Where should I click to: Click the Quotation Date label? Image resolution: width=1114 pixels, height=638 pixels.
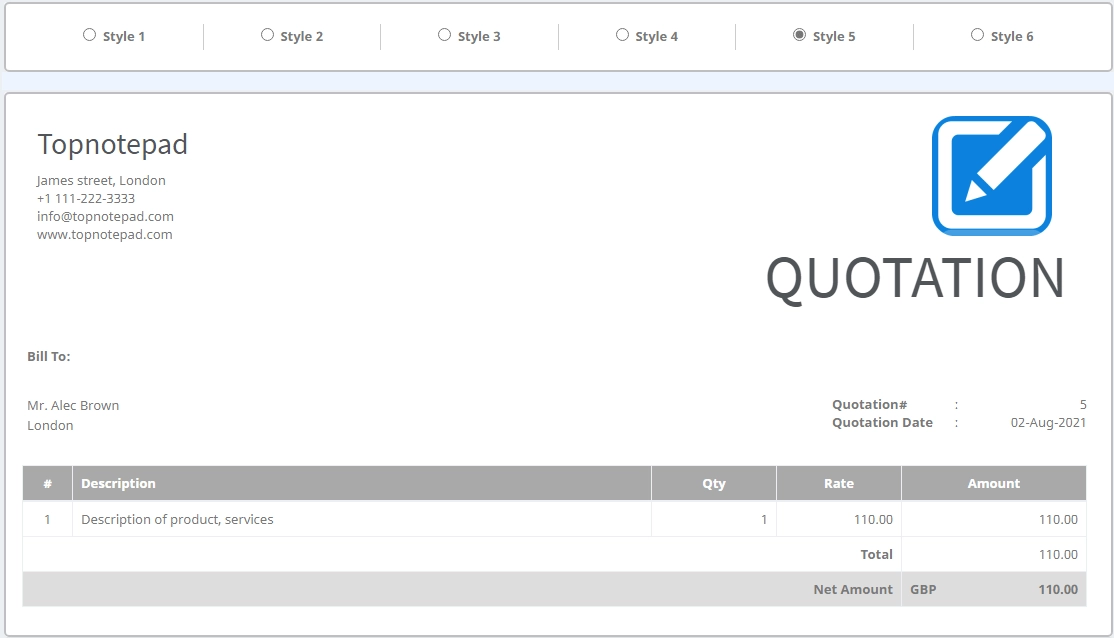882,423
